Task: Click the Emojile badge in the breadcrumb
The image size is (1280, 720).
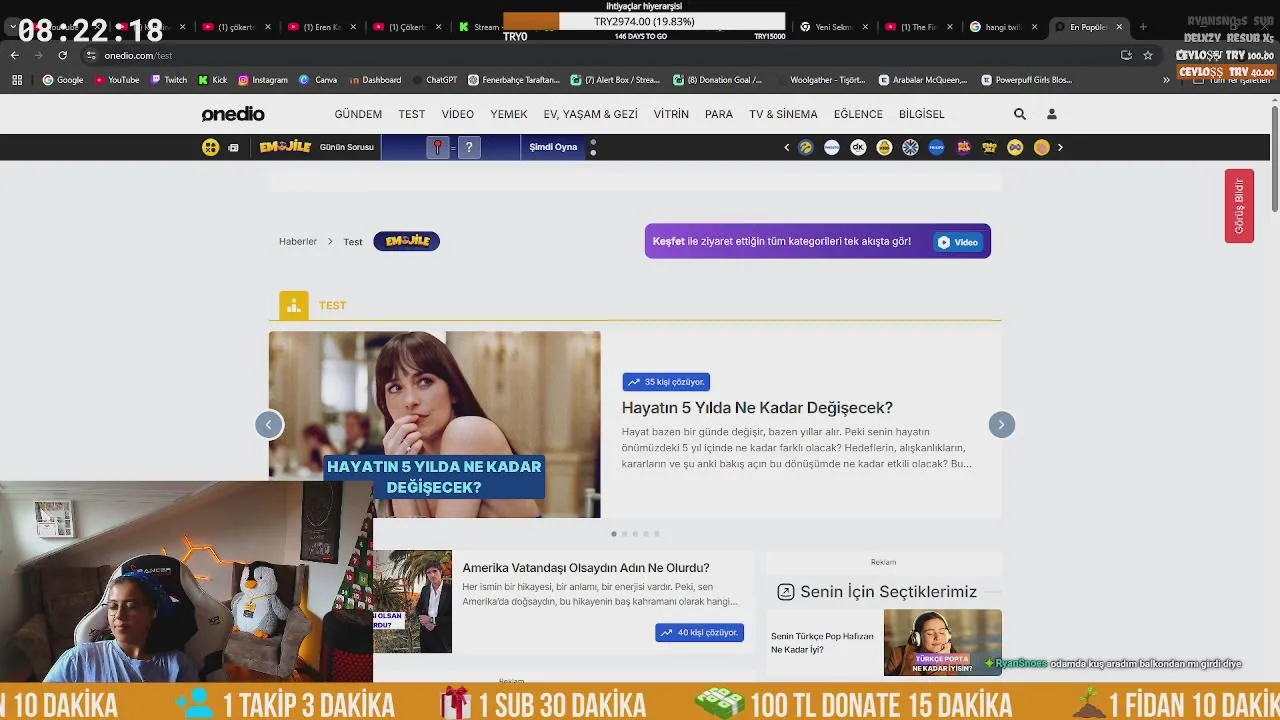Action: click(406, 241)
